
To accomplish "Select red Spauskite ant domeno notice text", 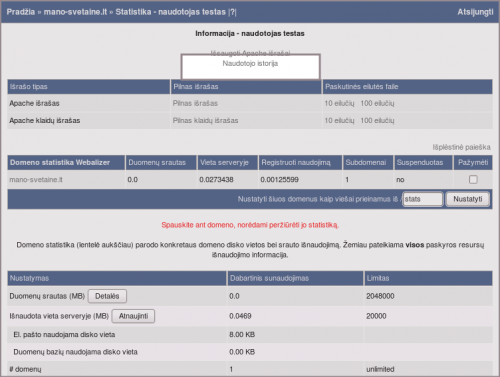I will click(250, 225).
